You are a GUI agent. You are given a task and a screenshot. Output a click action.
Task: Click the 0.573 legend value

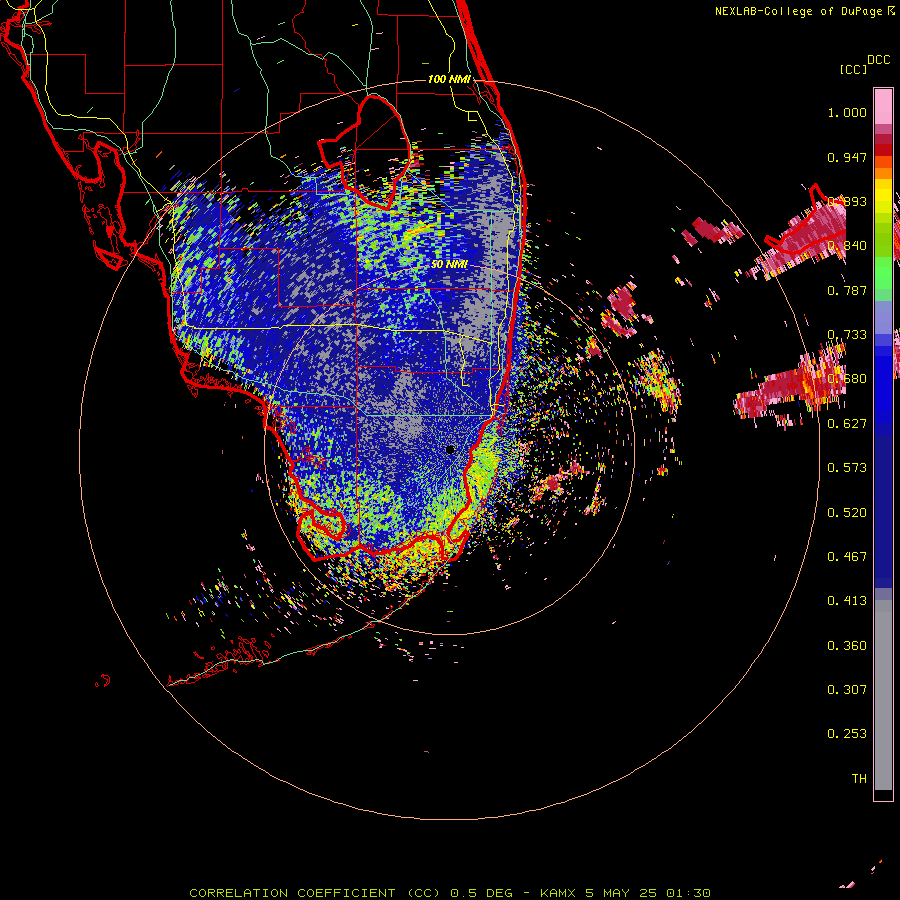pos(847,467)
